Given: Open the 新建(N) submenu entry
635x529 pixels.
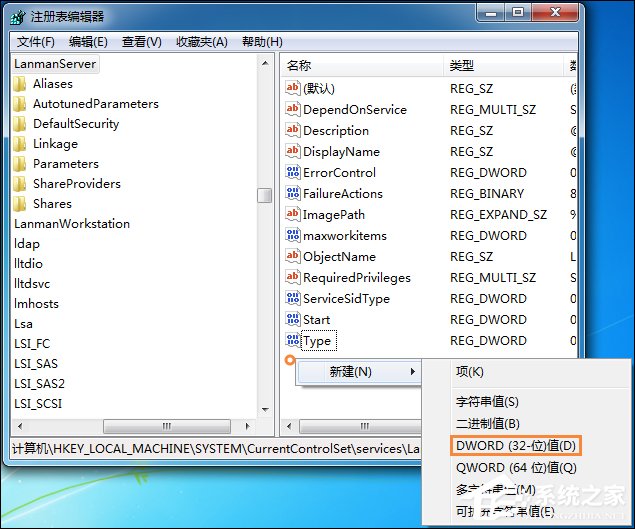Looking at the screenshot, I should tap(359, 372).
